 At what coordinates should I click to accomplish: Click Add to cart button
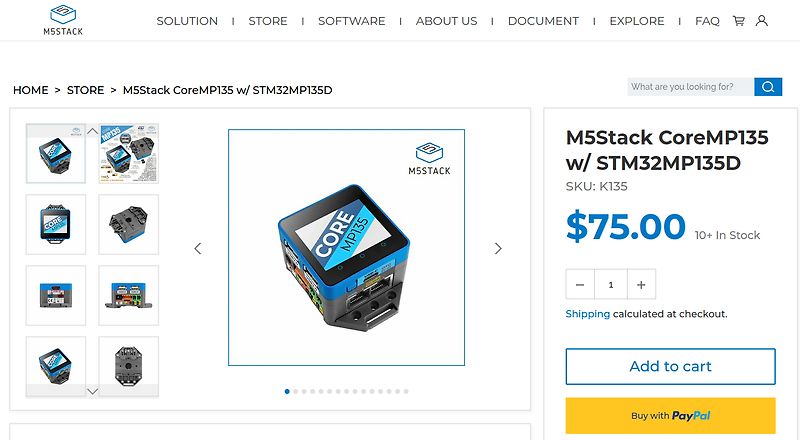(x=670, y=366)
